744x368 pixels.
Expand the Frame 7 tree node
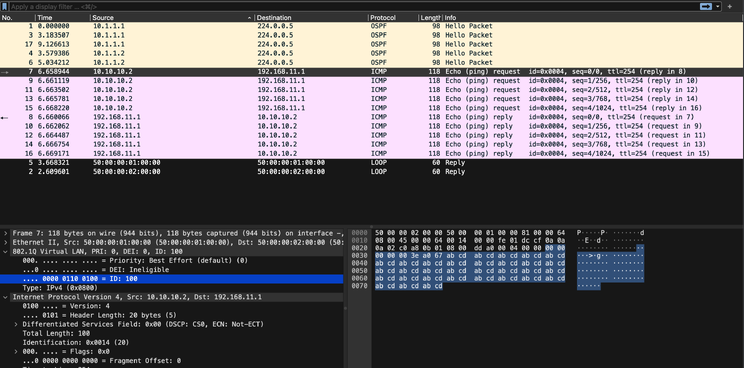(x=5, y=233)
